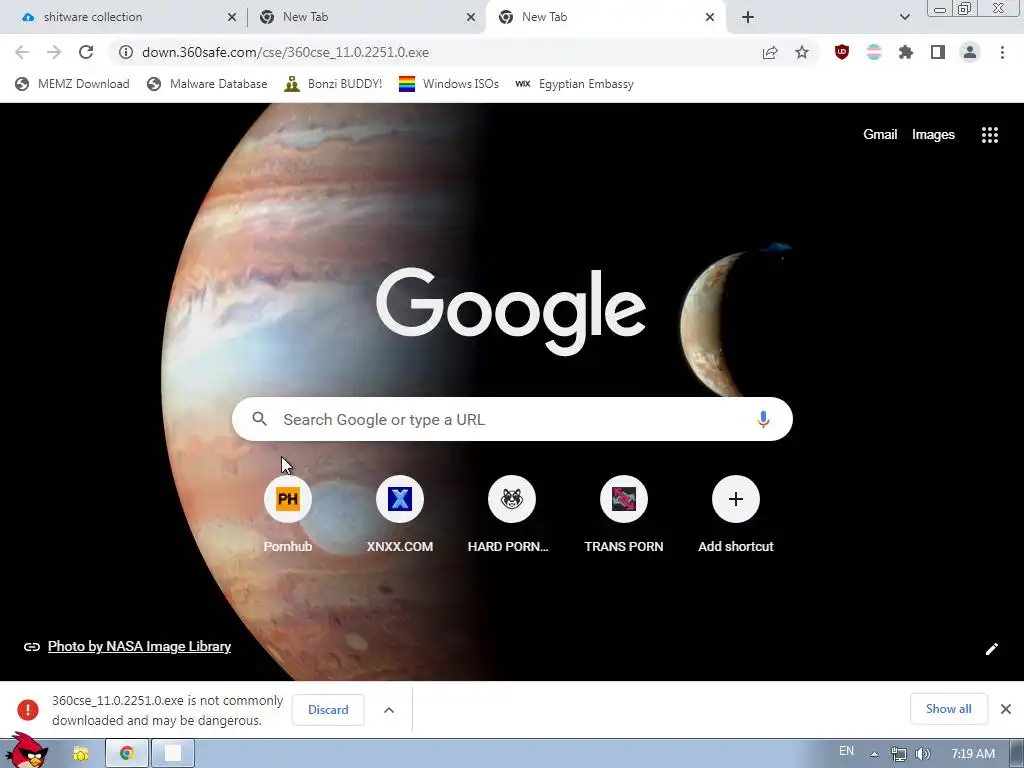
Task: Customize this page with pencil icon
Action: click(x=991, y=648)
